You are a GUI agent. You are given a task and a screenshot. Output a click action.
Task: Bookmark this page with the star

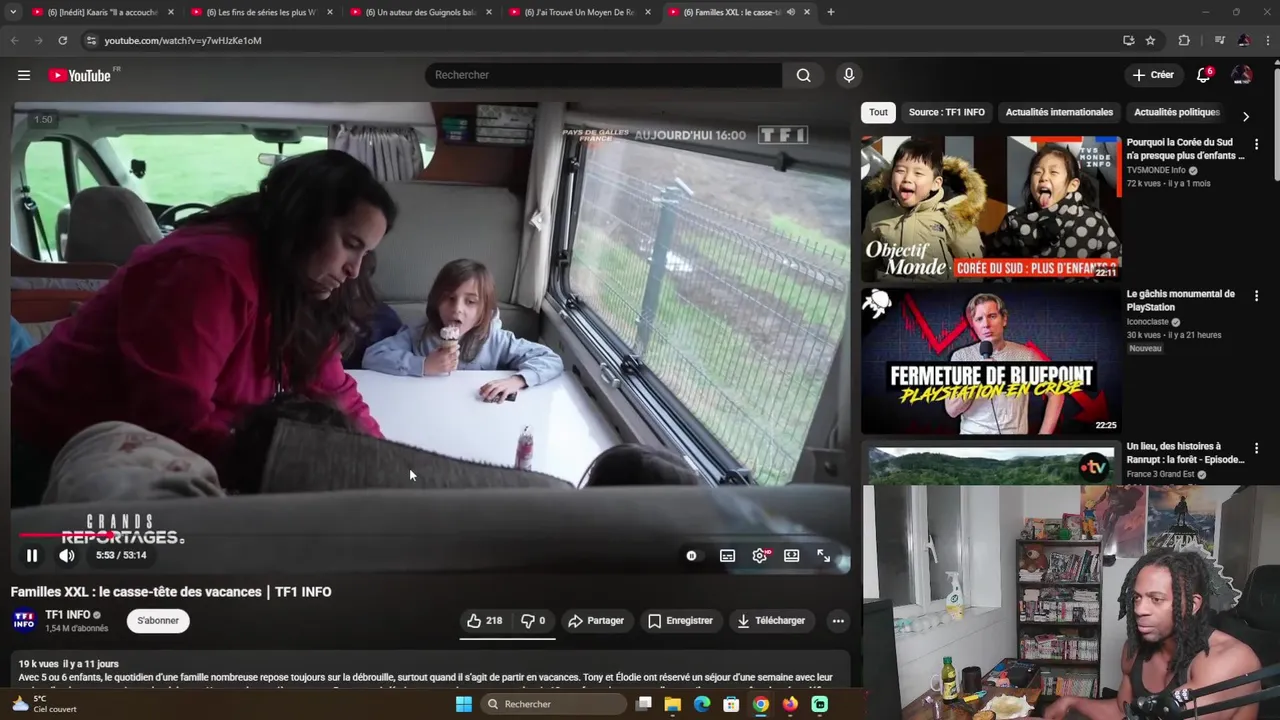(1151, 40)
